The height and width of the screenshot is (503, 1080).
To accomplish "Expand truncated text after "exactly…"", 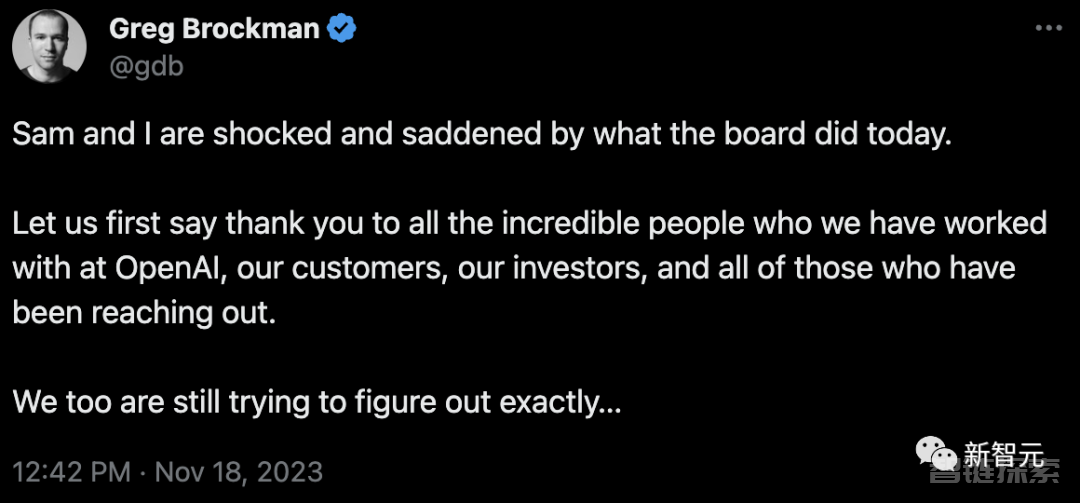I will pos(608,403).
